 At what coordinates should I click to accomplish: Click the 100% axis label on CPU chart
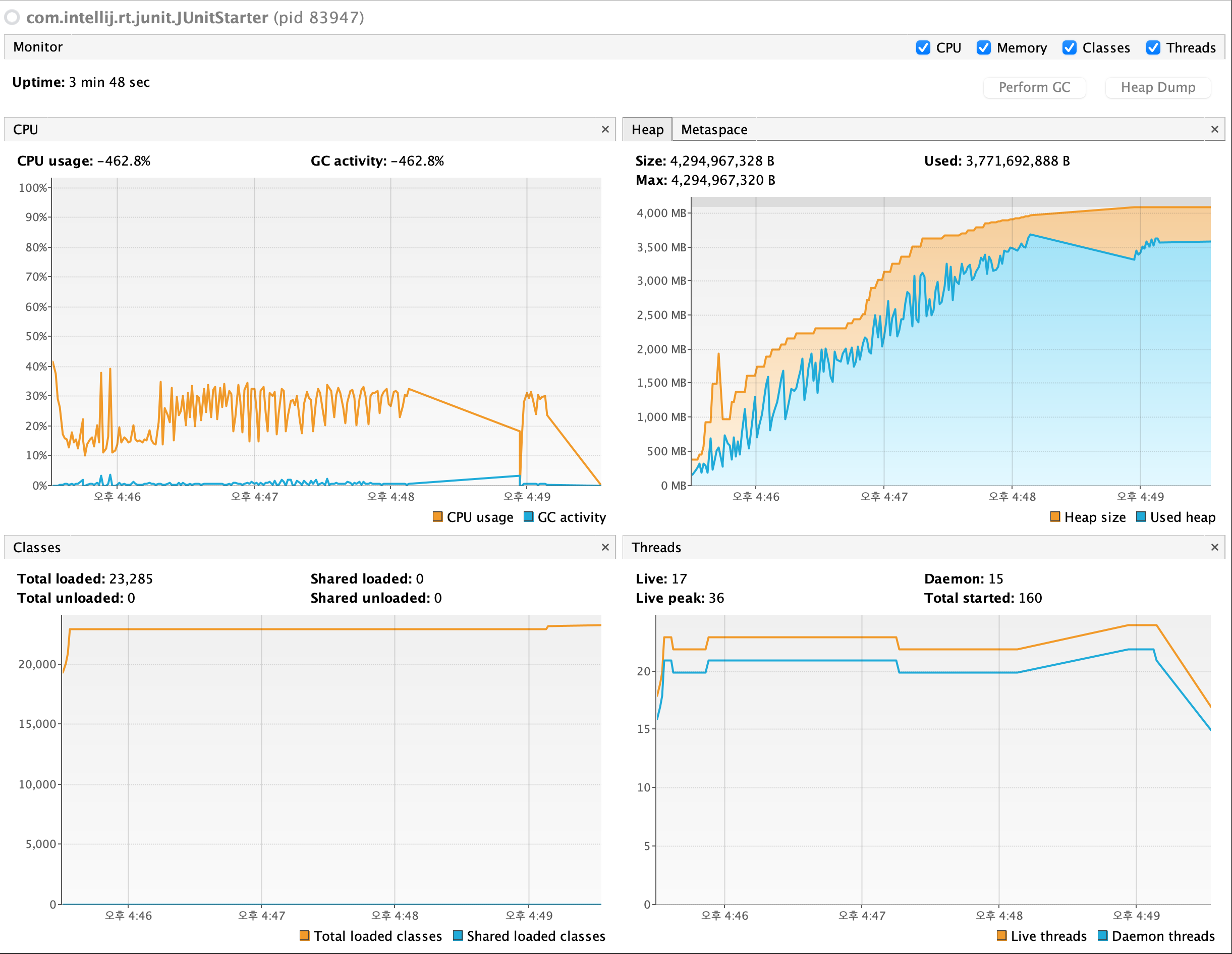[x=32, y=187]
